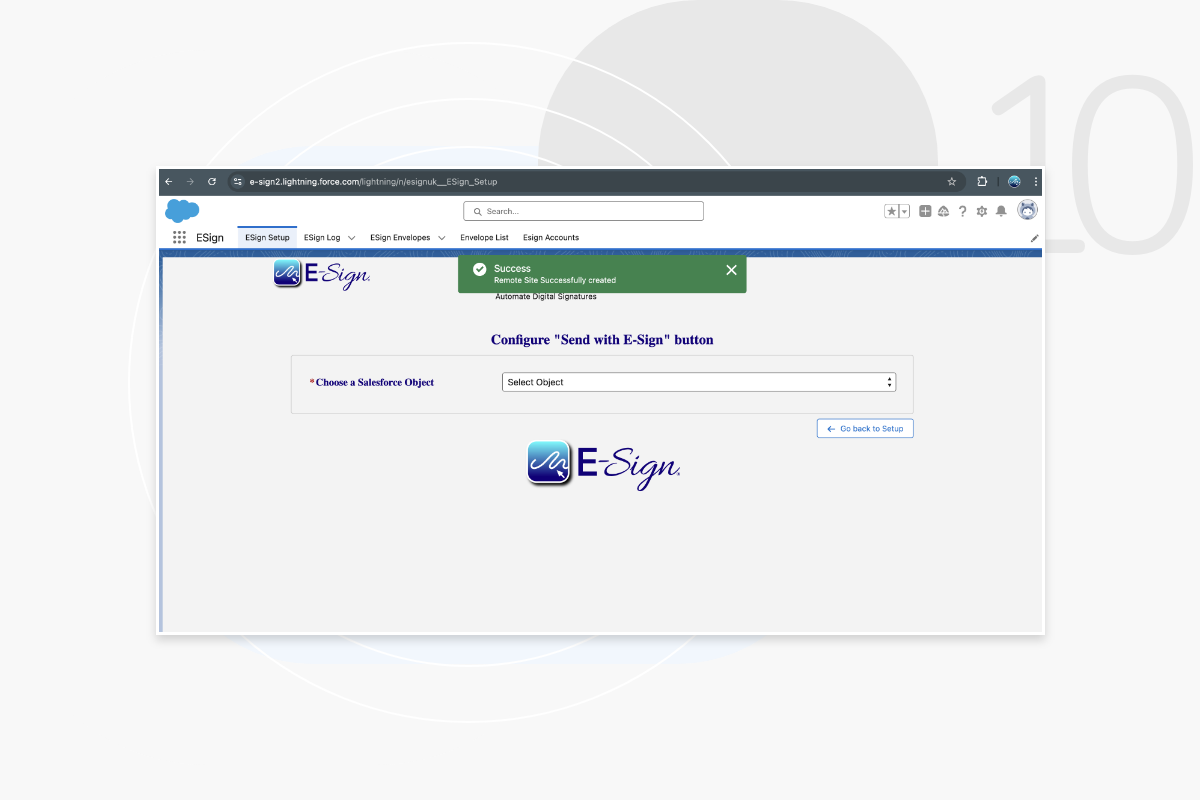
Task: Click the browser profile avatar
Action: (x=1014, y=182)
